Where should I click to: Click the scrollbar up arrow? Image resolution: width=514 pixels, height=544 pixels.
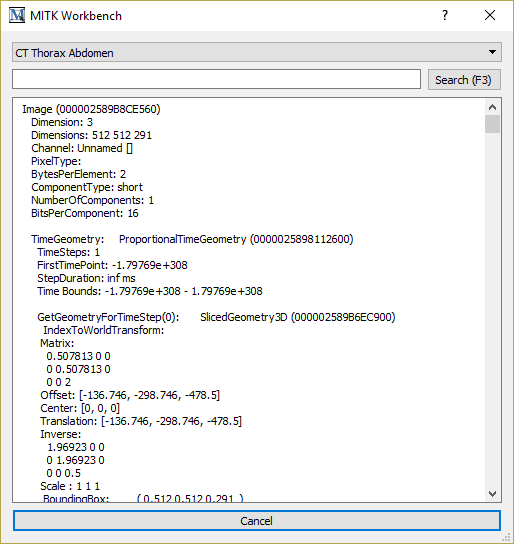492,108
